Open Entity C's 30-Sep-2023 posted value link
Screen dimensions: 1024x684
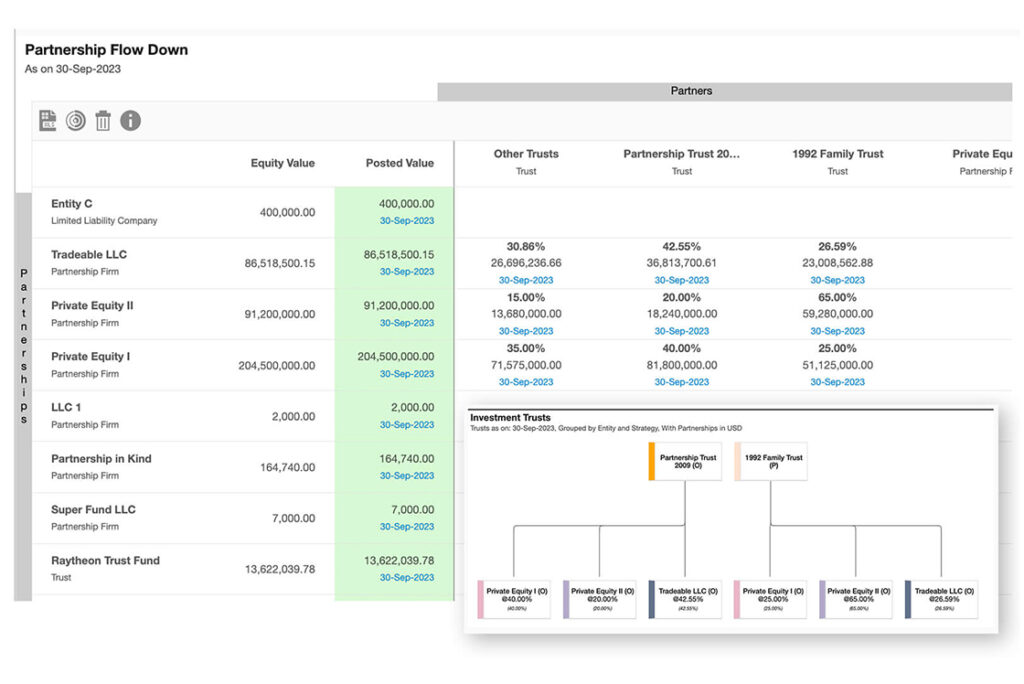pyautogui.click(x=406, y=220)
